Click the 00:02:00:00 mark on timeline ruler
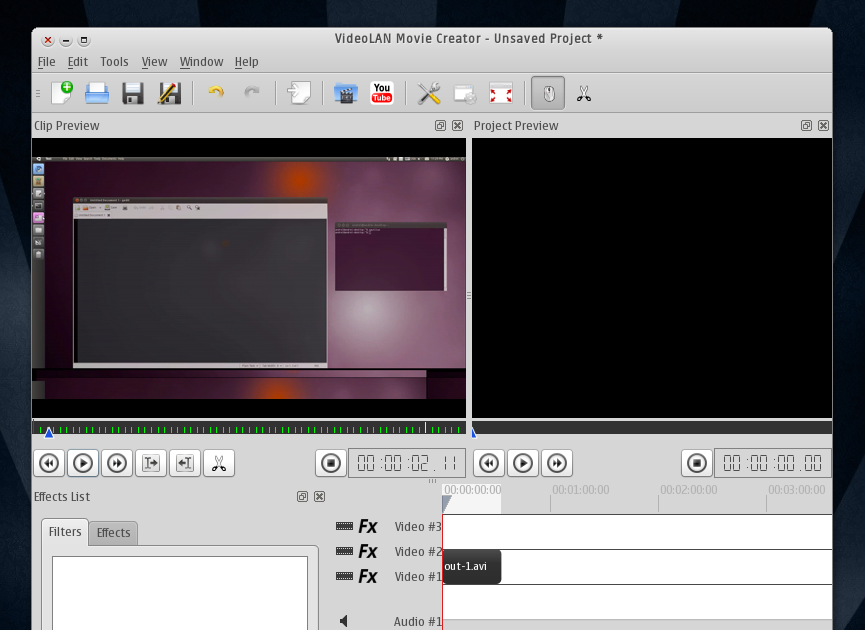Viewport: 865px width, 630px height. tap(688, 490)
